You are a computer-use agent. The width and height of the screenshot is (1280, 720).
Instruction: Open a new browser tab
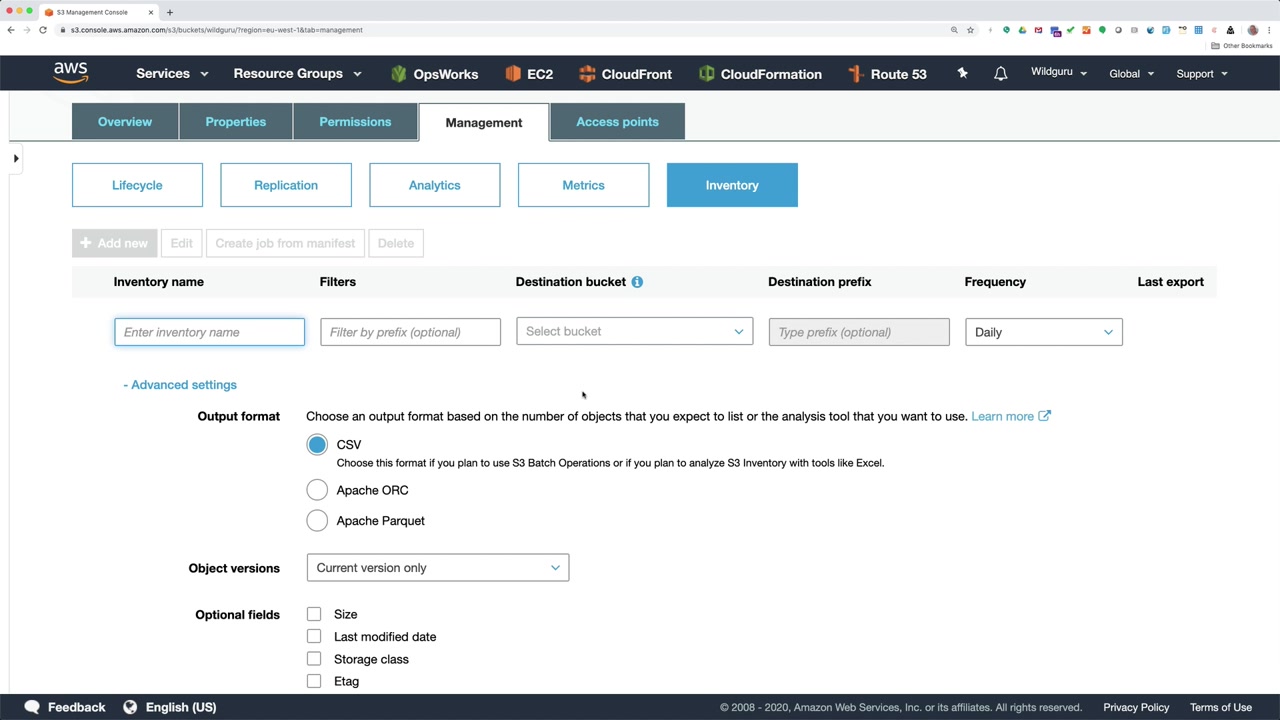[x=170, y=12]
